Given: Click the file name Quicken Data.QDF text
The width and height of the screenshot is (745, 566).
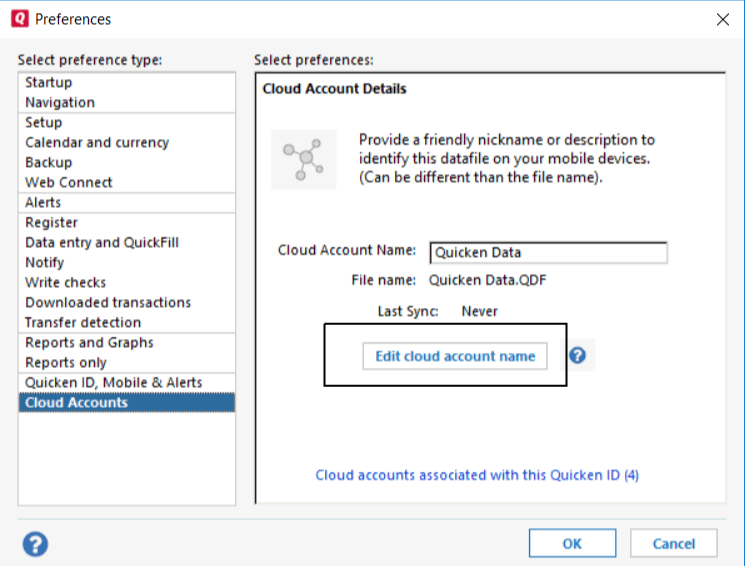Looking at the screenshot, I should click(487, 280).
